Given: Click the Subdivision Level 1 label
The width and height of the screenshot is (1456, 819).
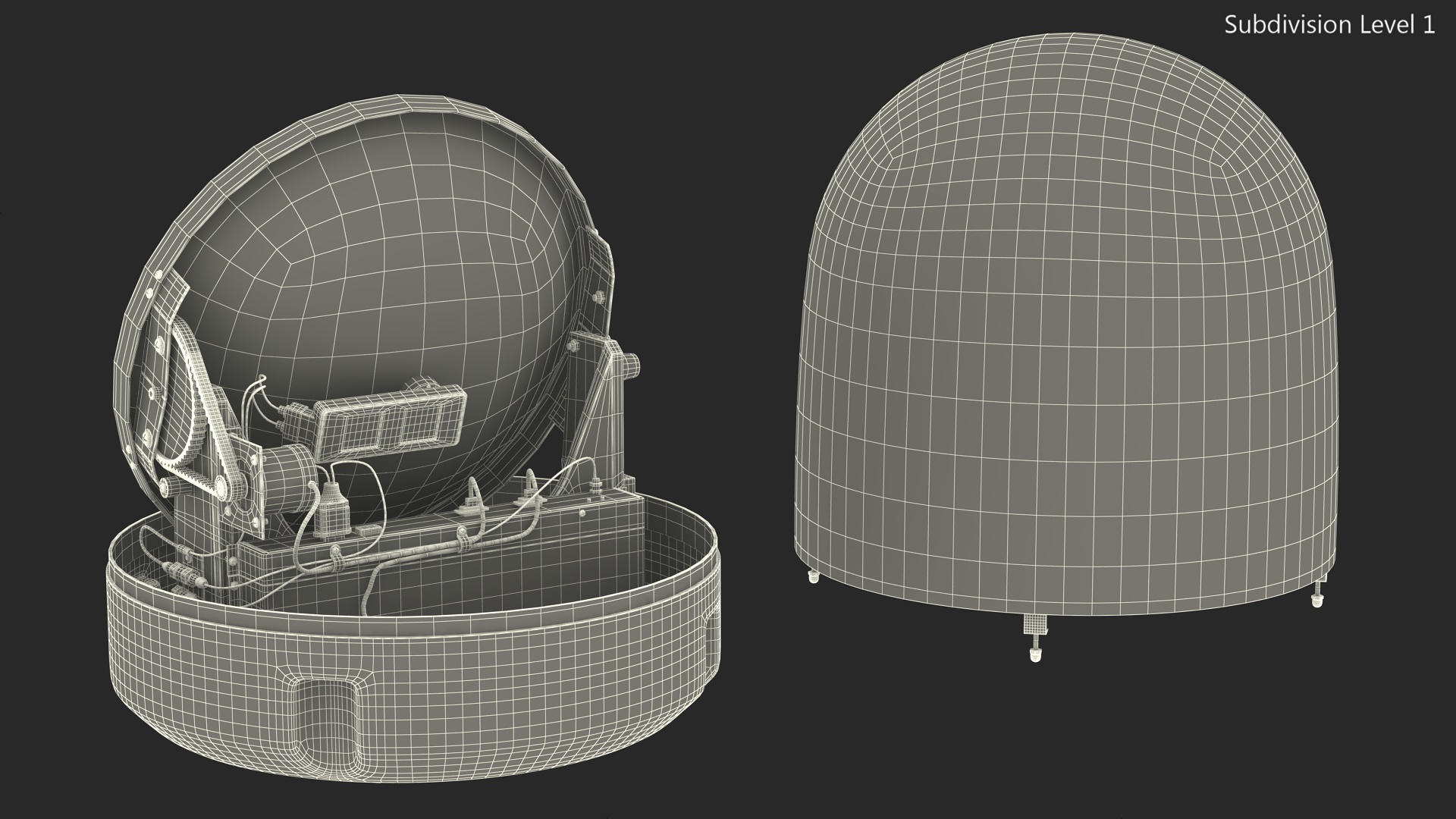Looking at the screenshot, I should click(1329, 25).
